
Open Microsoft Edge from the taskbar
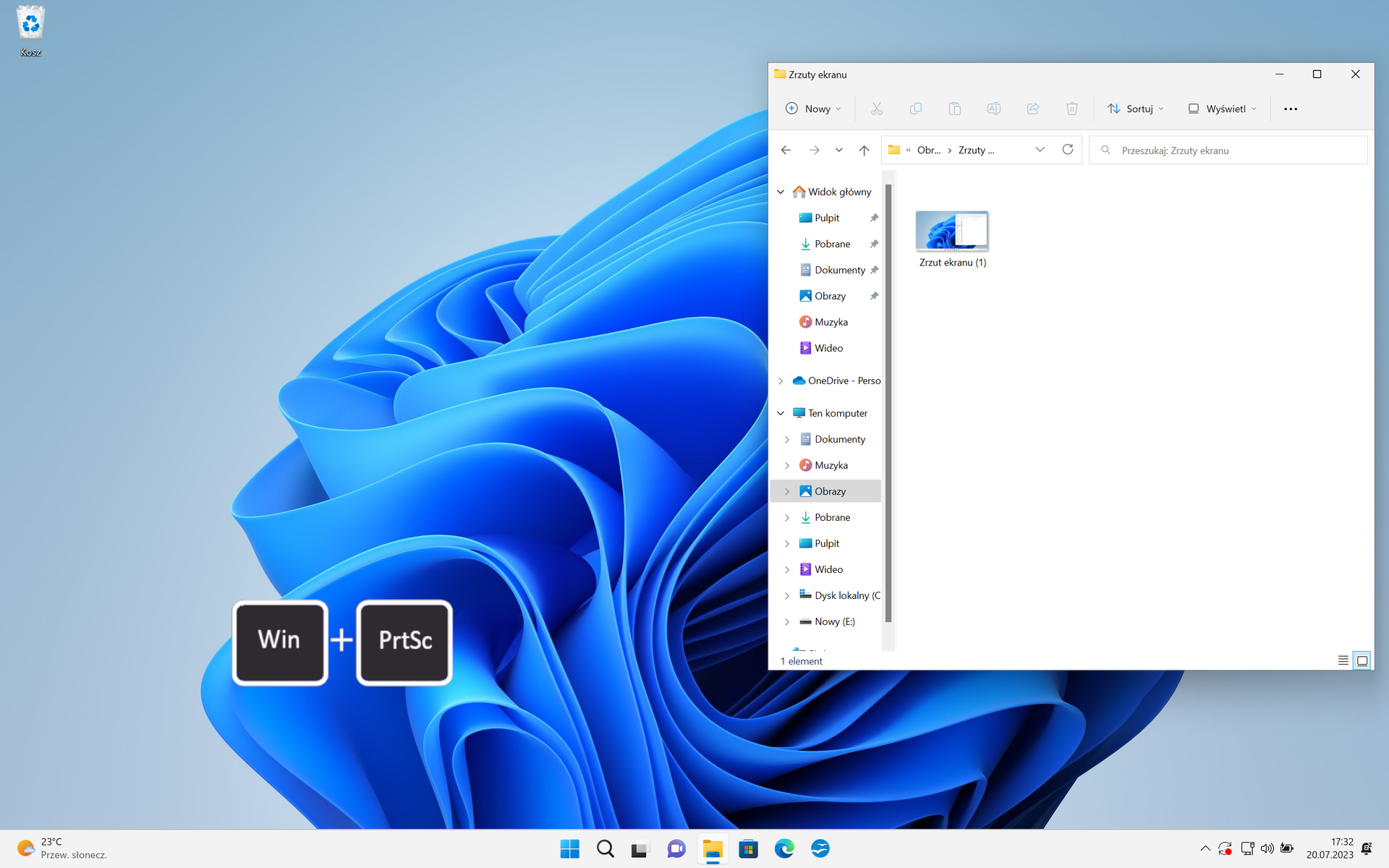784,848
